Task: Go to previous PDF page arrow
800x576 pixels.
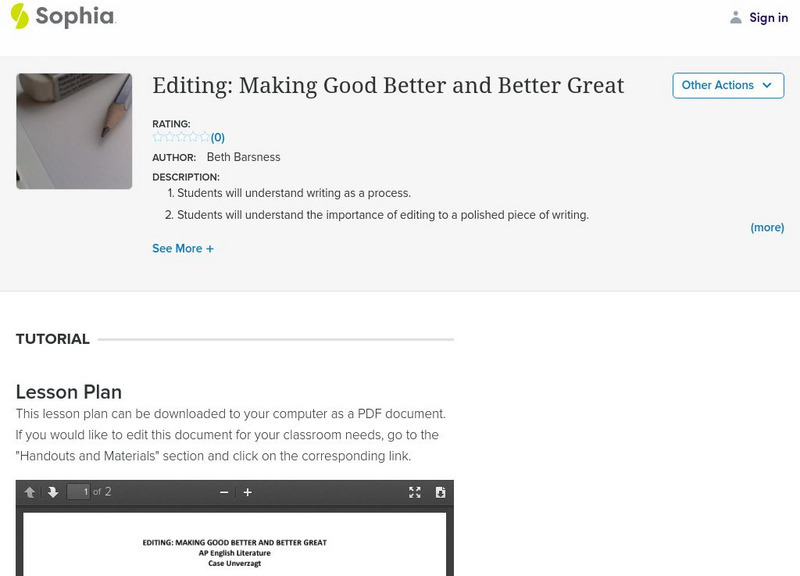Action: coord(30,492)
